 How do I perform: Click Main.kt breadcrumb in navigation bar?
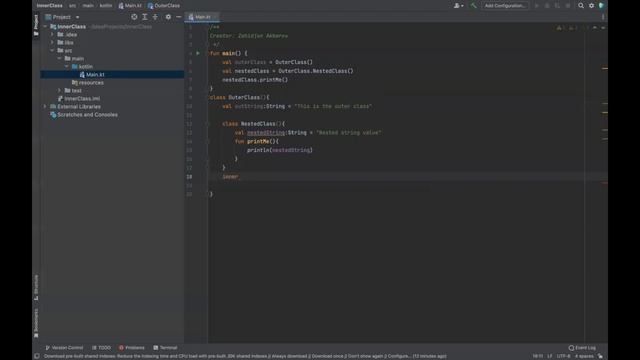click(x=130, y=6)
